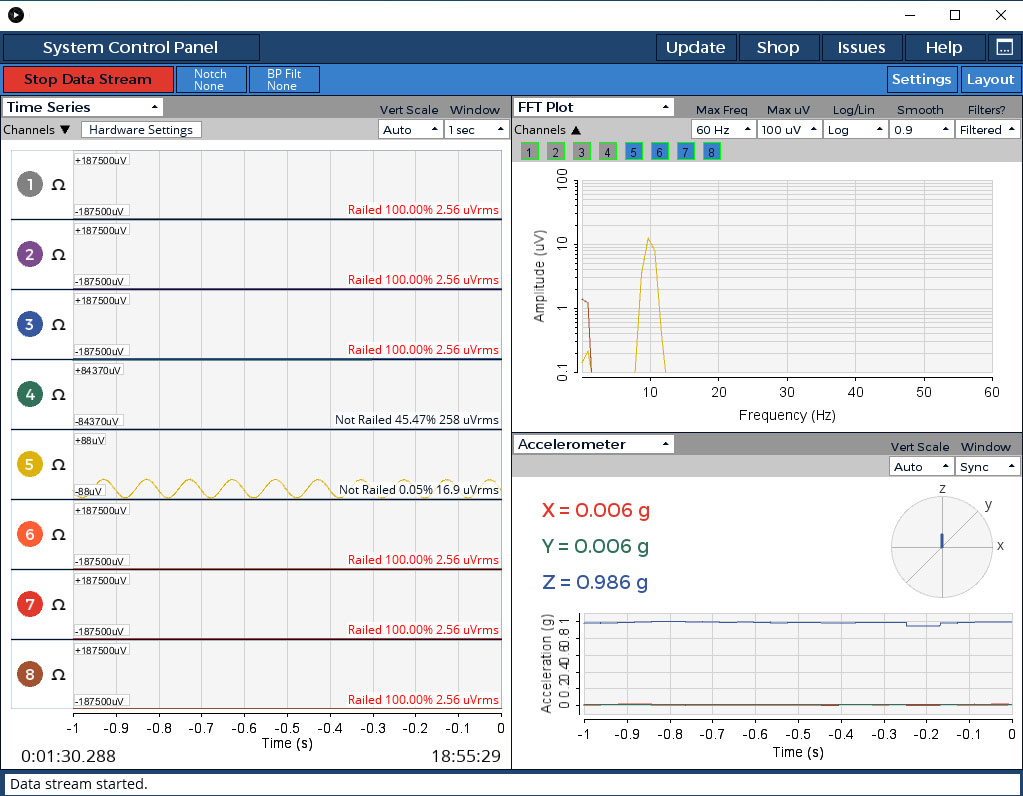Open Hardware Settings
Image resolution: width=1023 pixels, height=796 pixels.
[x=141, y=130]
